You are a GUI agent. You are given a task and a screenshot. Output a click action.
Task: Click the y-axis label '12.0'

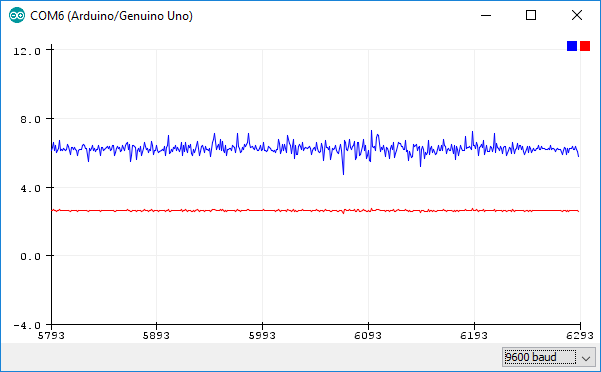coord(27,51)
